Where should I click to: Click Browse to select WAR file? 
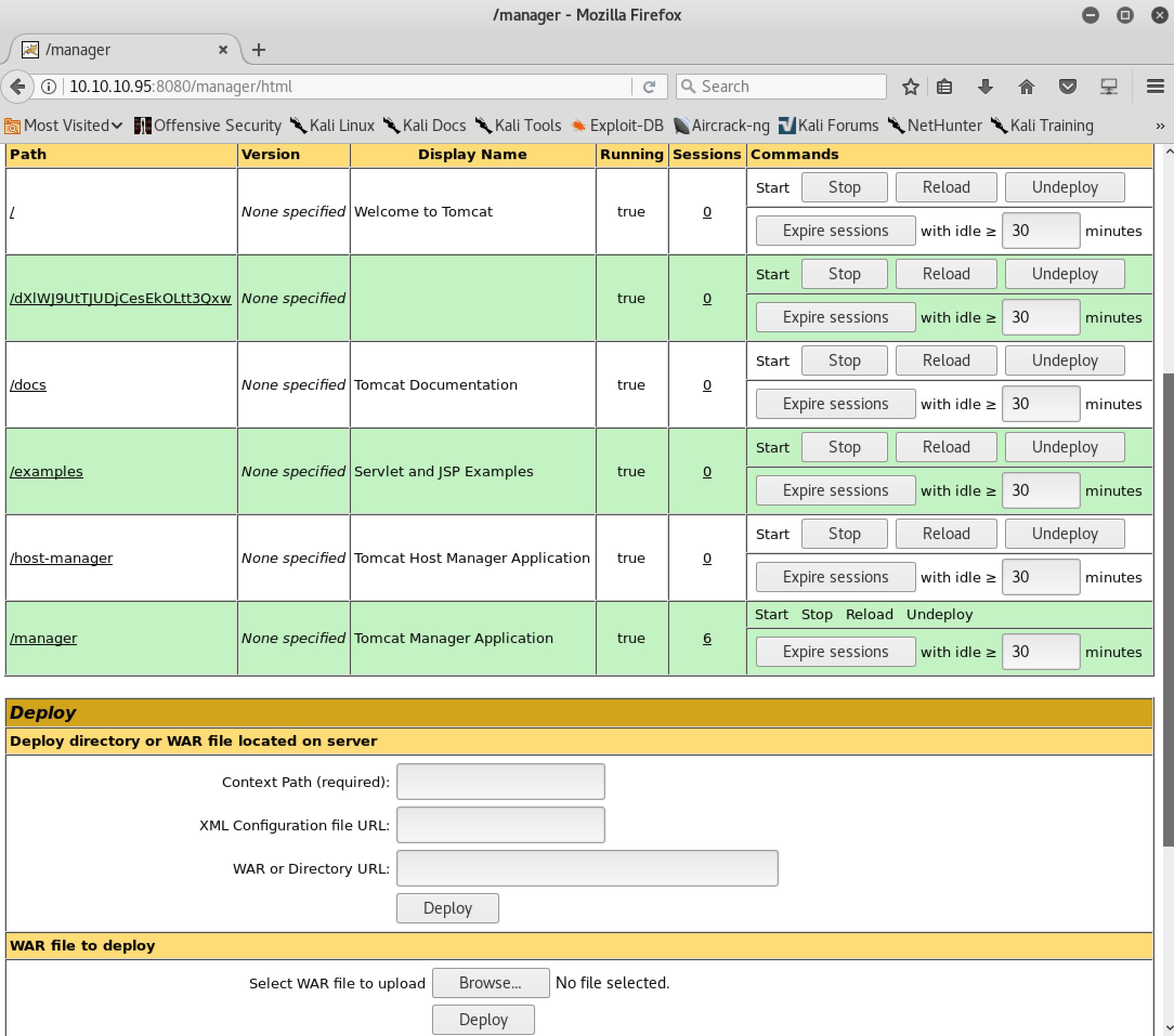pyautogui.click(x=490, y=982)
